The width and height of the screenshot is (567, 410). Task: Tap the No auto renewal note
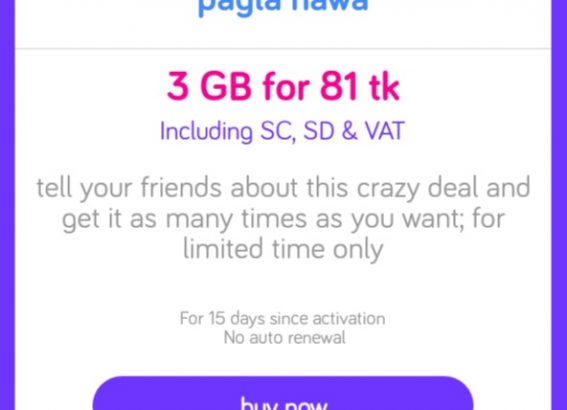click(285, 338)
